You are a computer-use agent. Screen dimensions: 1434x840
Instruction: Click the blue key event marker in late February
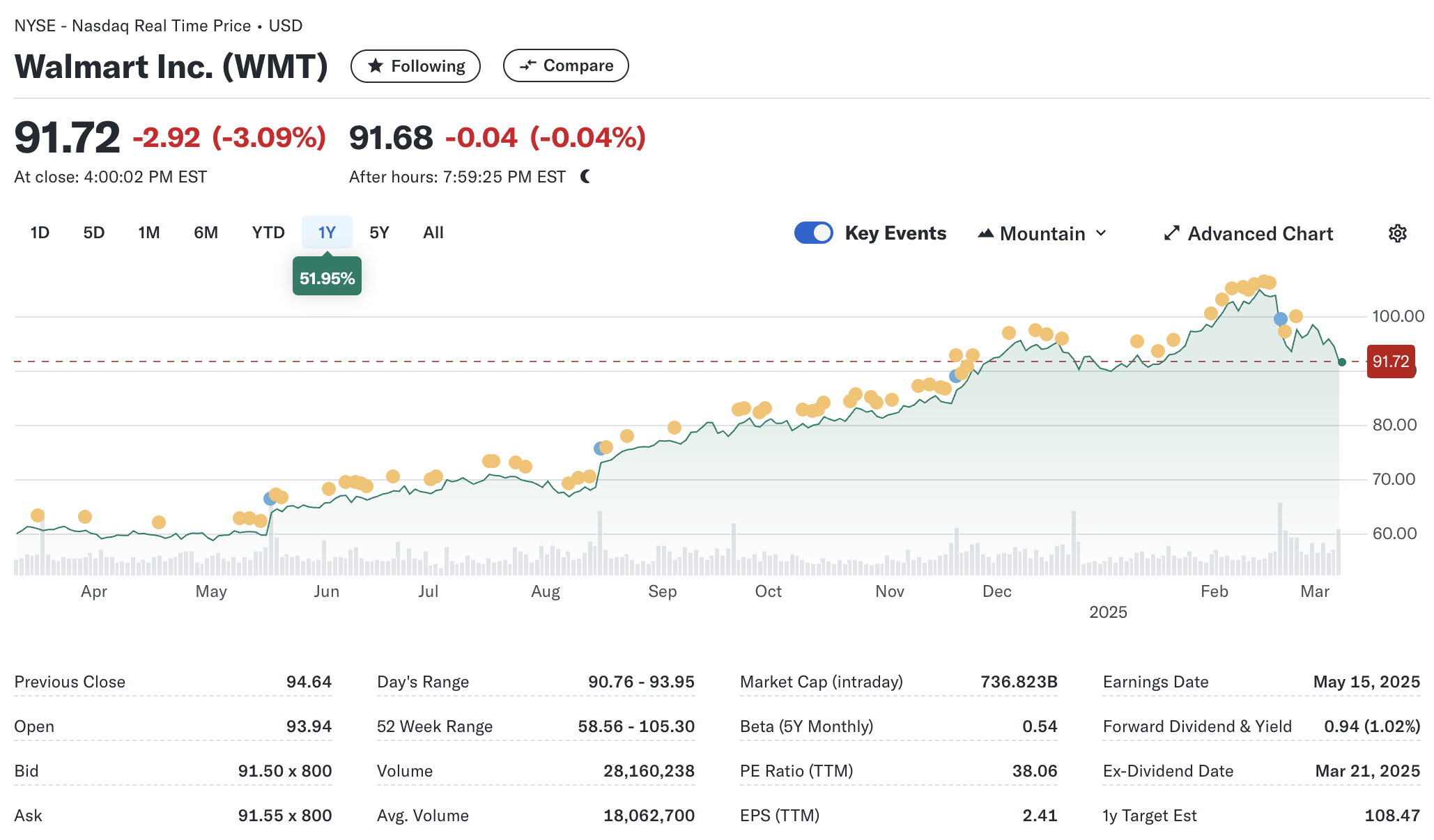[x=1280, y=319]
